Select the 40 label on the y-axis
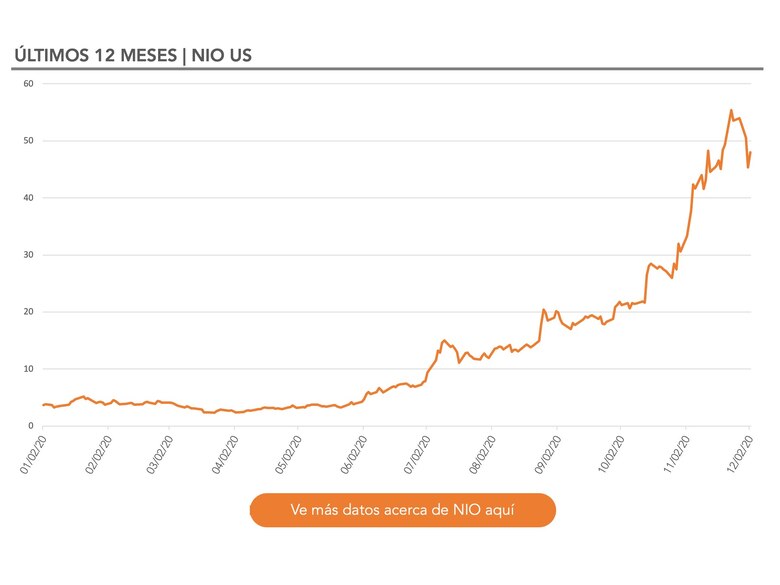This screenshot has width=780, height=585. (x=28, y=198)
